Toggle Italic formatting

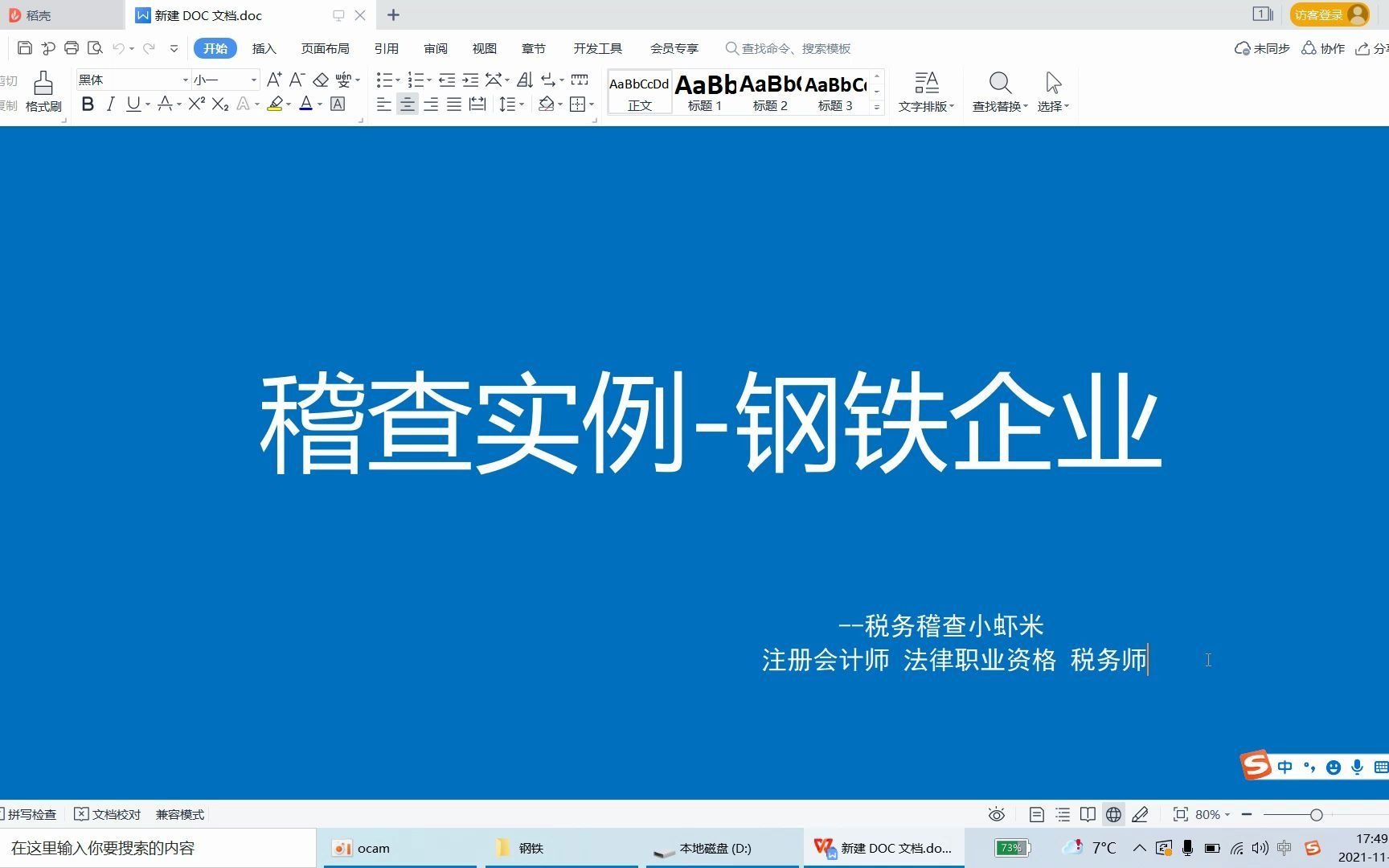(x=111, y=104)
